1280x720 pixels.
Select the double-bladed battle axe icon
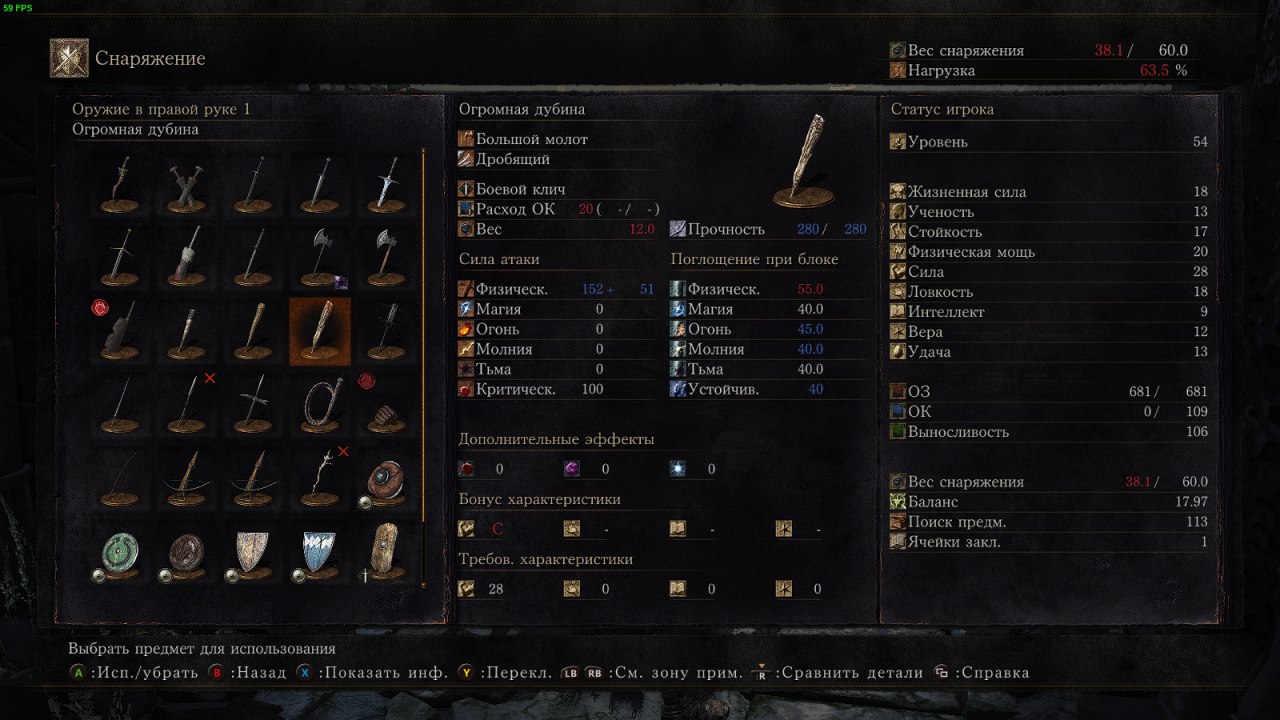click(320, 257)
